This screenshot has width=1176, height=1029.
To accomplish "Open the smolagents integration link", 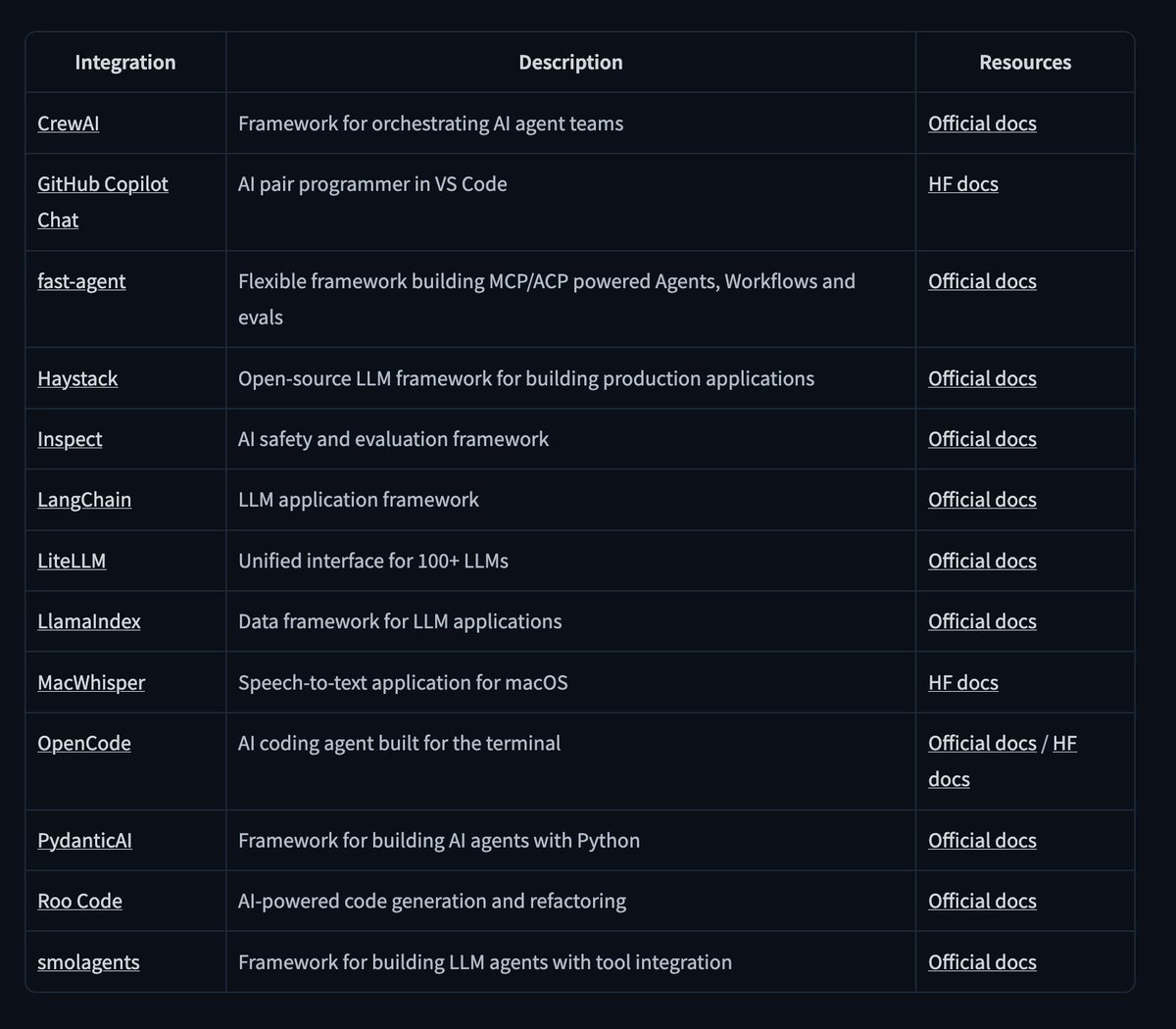I will [x=88, y=962].
